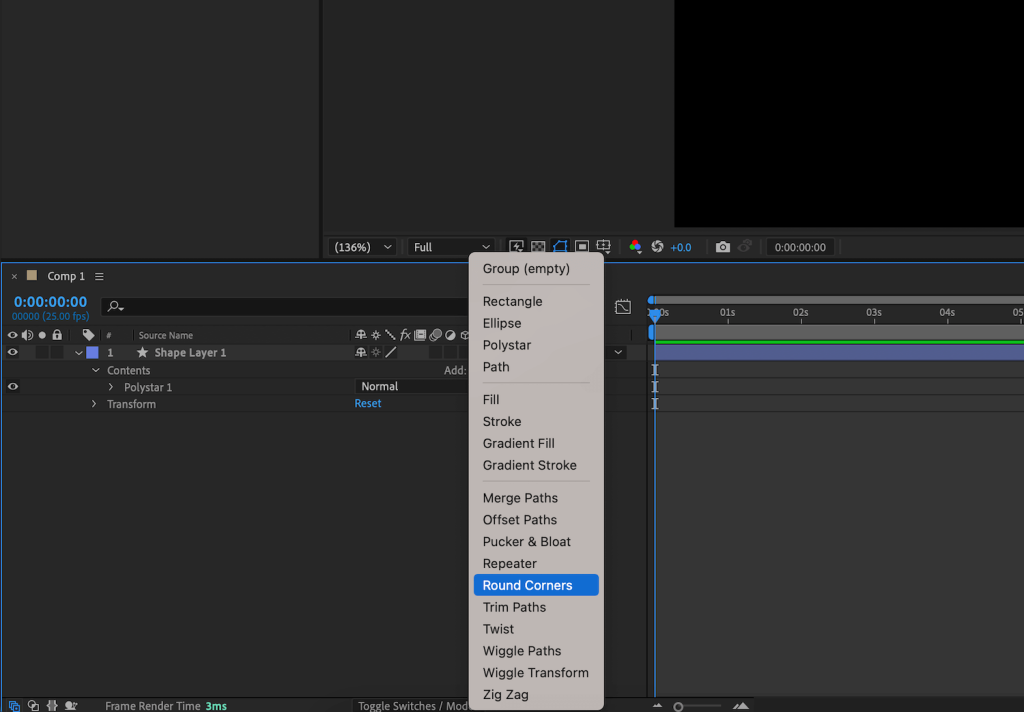Toggle the lock switch for Shape Layer 1
The height and width of the screenshot is (712, 1024).
pos(57,353)
